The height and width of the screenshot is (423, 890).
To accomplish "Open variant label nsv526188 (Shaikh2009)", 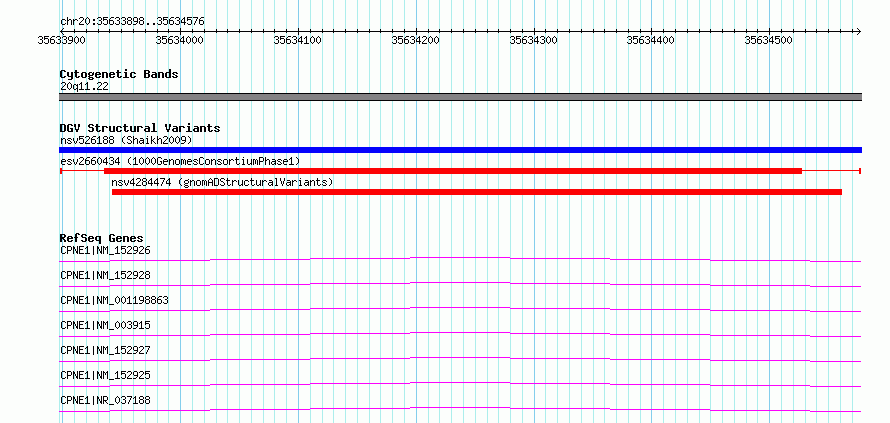I will [x=126, y=140].
